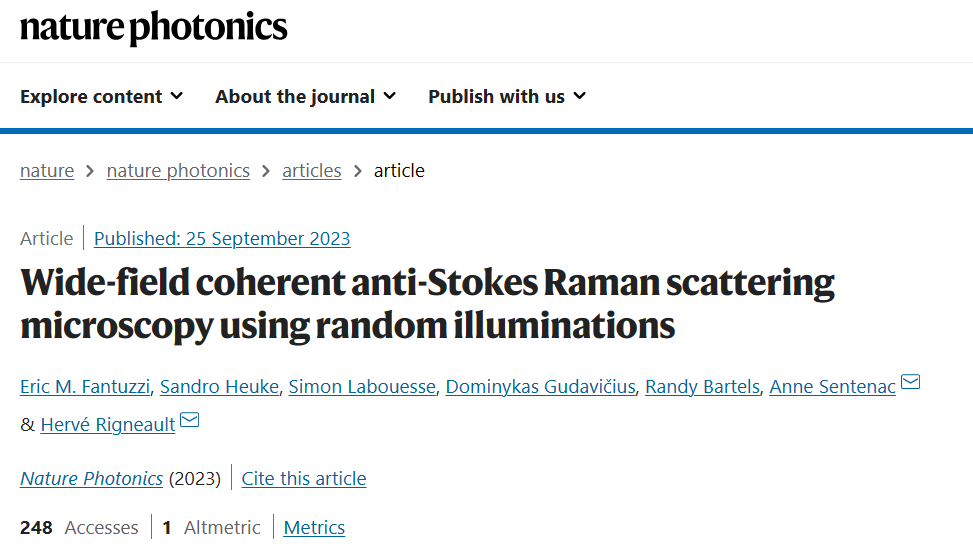Open author Eric M. Fantuzzi's profile

point(85,386)
